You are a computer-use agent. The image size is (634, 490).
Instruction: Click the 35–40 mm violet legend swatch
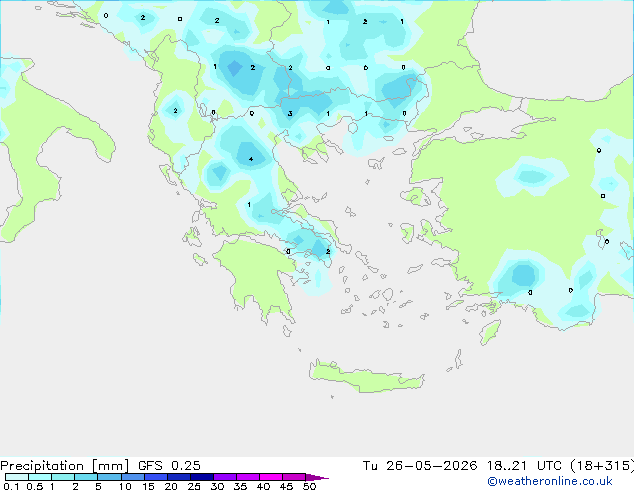(248, 477)
